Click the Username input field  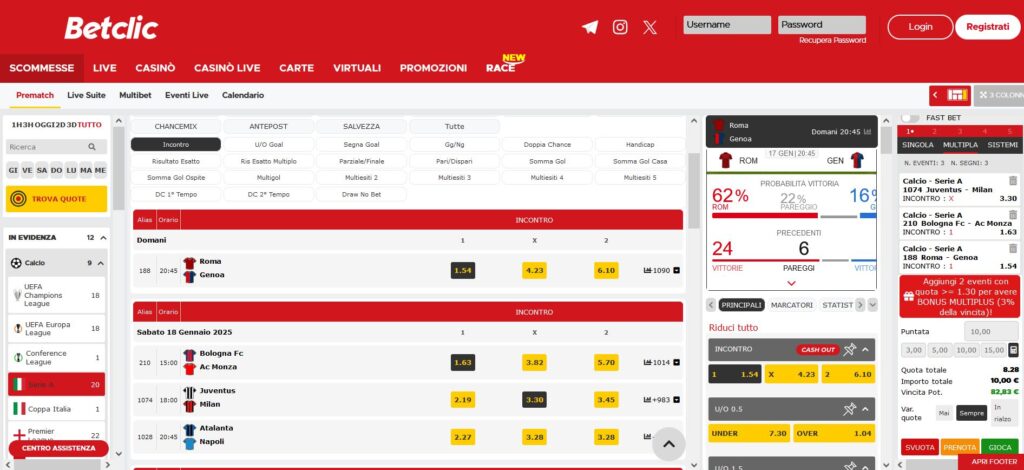tap(727, 25)
